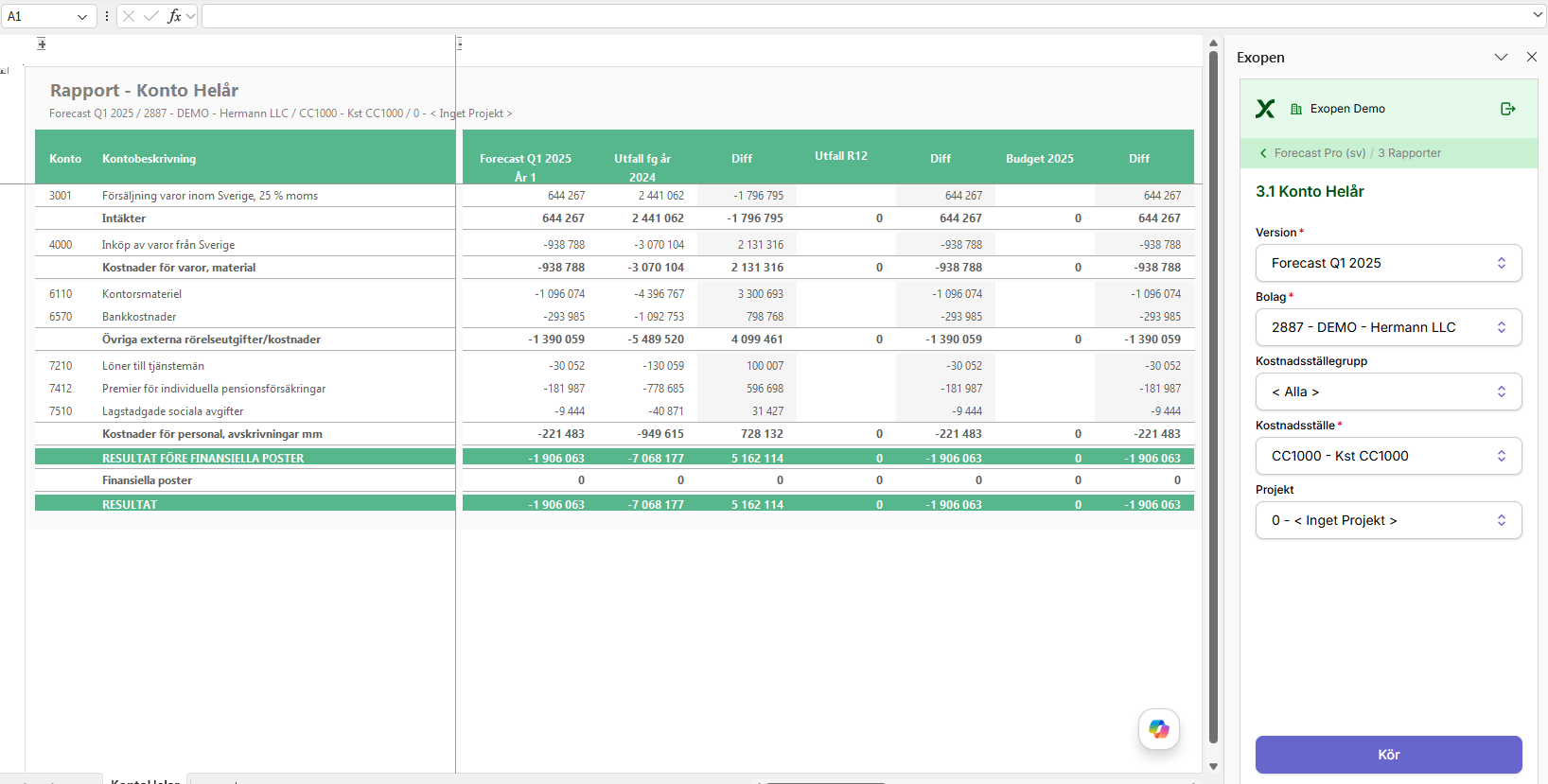Click the building icon next to Exopen Demo

(1296, 109)
